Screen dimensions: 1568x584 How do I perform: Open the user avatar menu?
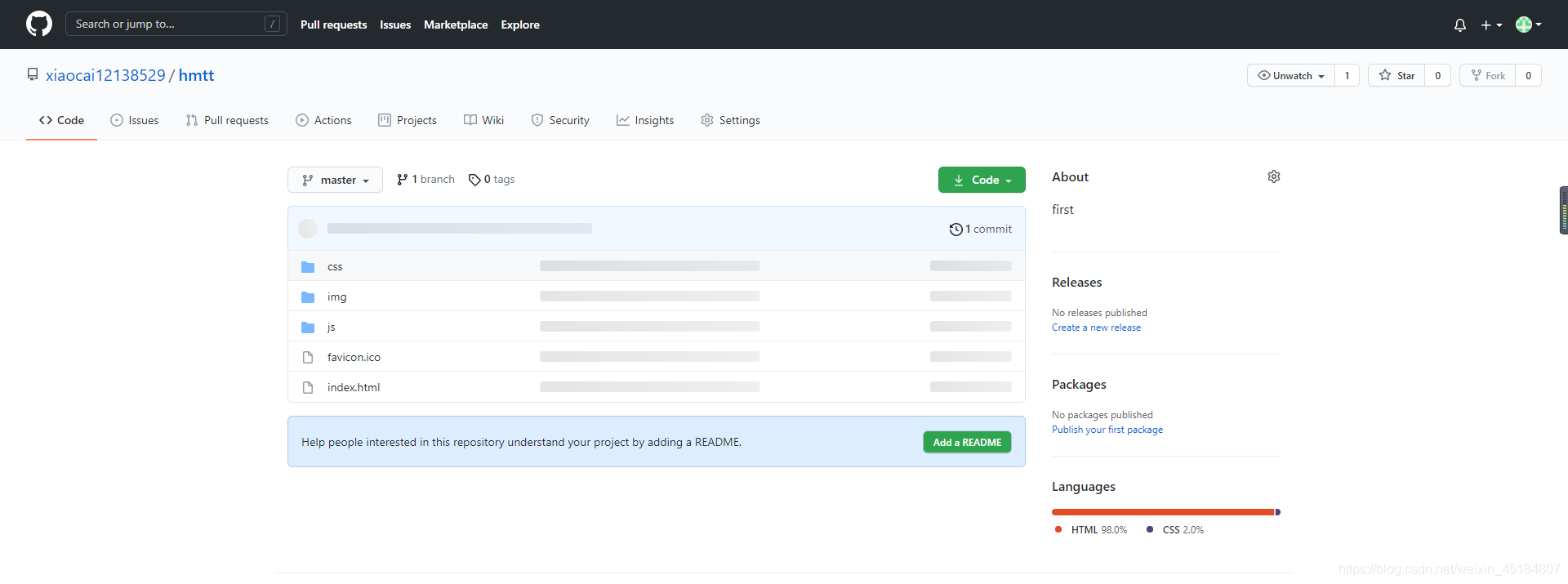(1529, 25)
